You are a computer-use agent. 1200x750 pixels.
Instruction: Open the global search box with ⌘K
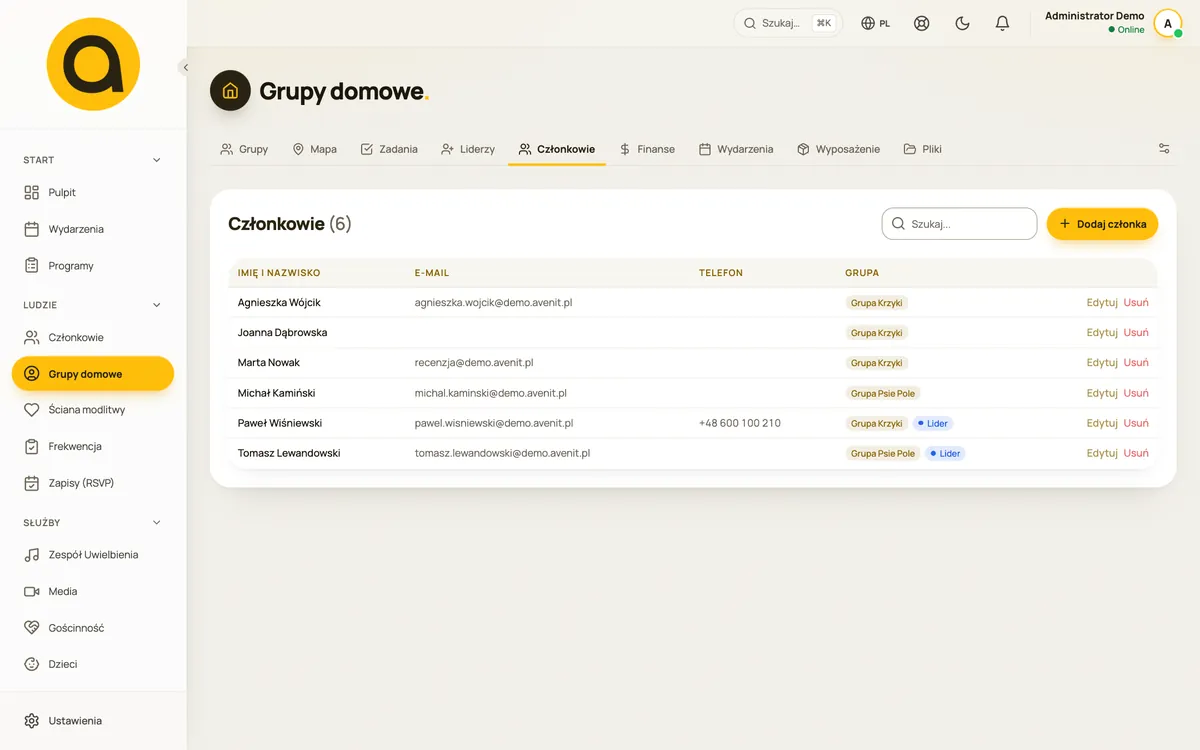(x=788, y=23)
